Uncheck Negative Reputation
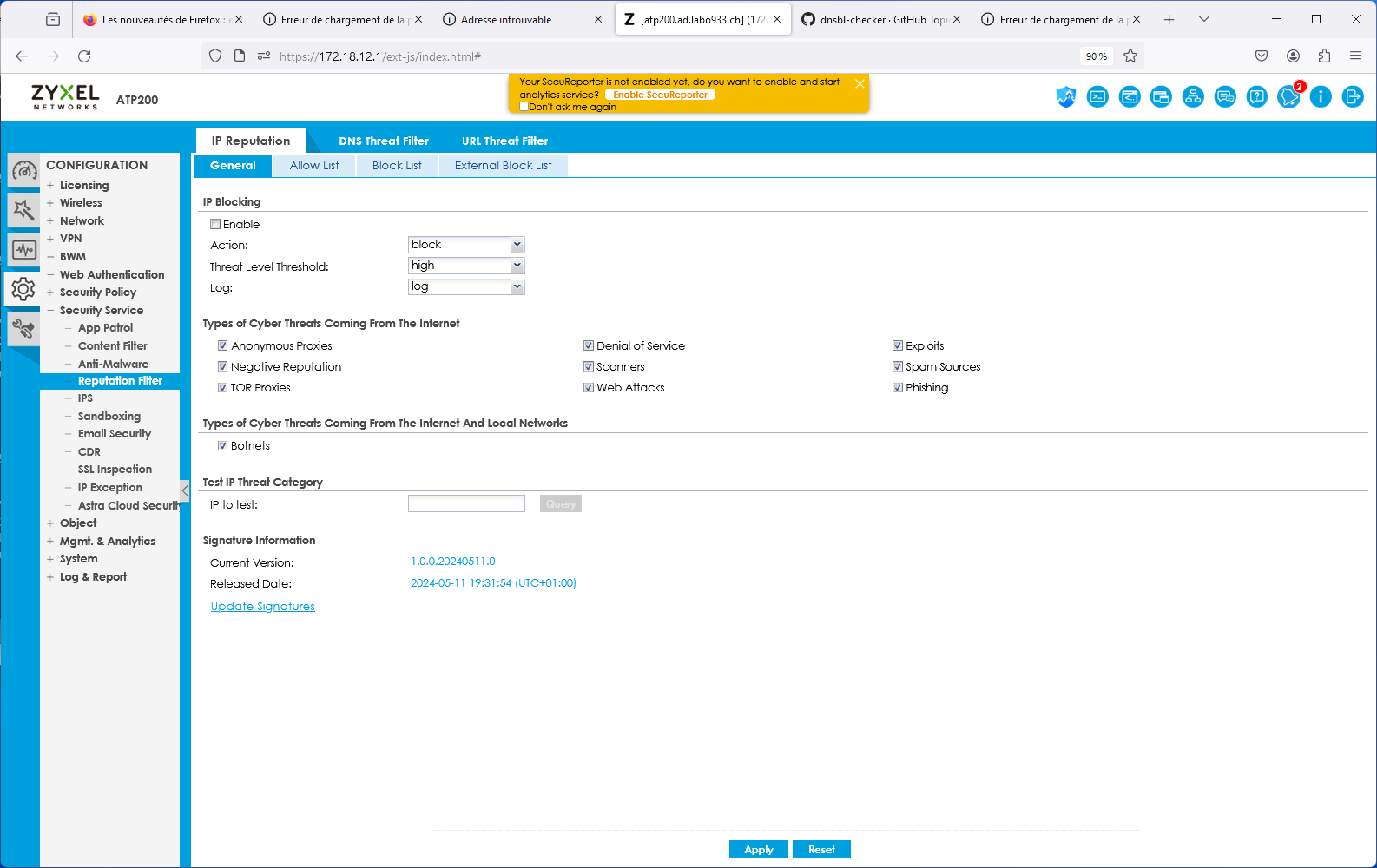Image resolution: width=1377 pixels, height=868 pixels. 222,366
